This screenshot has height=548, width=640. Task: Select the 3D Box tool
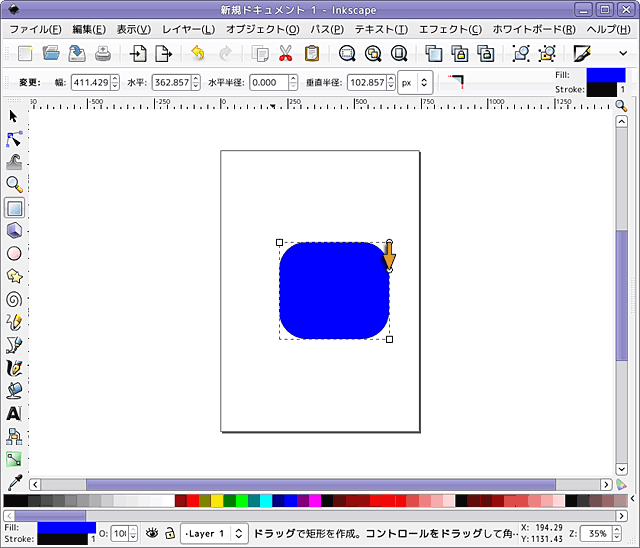point(14,231)
